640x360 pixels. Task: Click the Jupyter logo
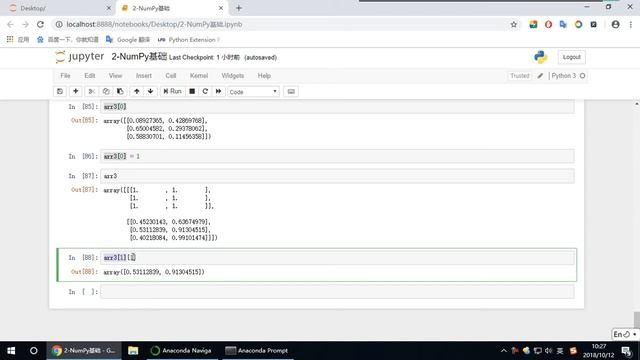[80, 57]
